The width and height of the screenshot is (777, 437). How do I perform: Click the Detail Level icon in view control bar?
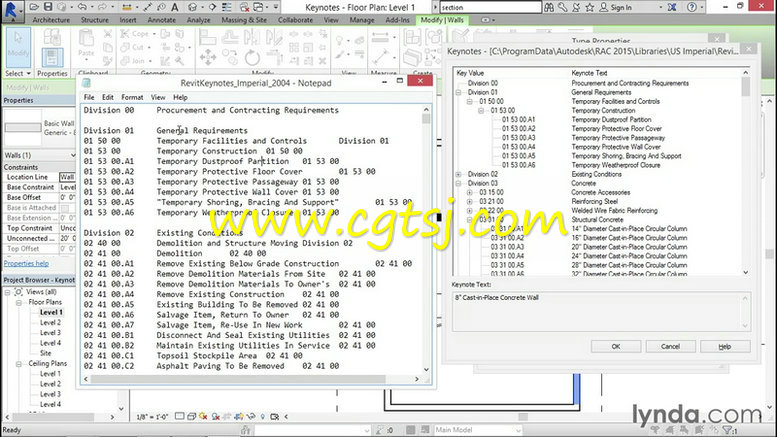179,417
